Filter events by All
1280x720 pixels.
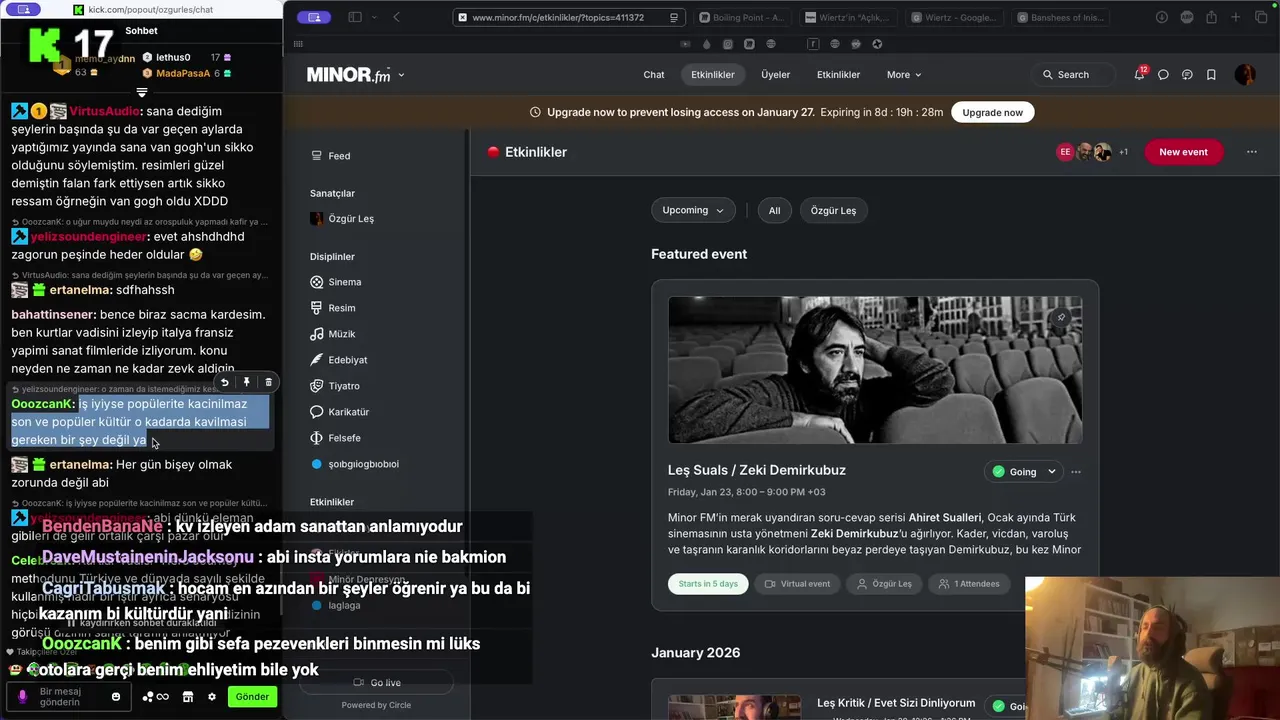coord(774,210)
